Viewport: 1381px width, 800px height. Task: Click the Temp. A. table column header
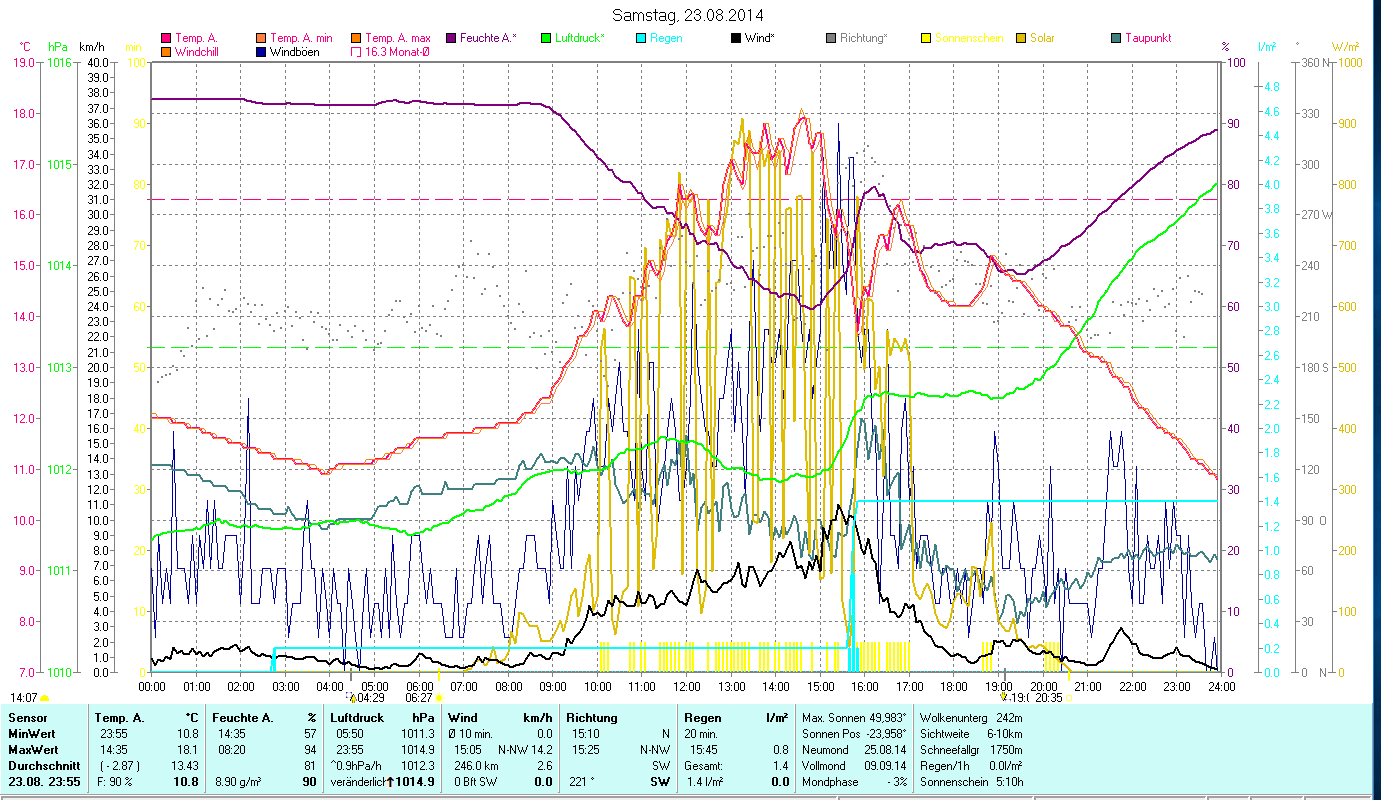(x=119, y=717)
